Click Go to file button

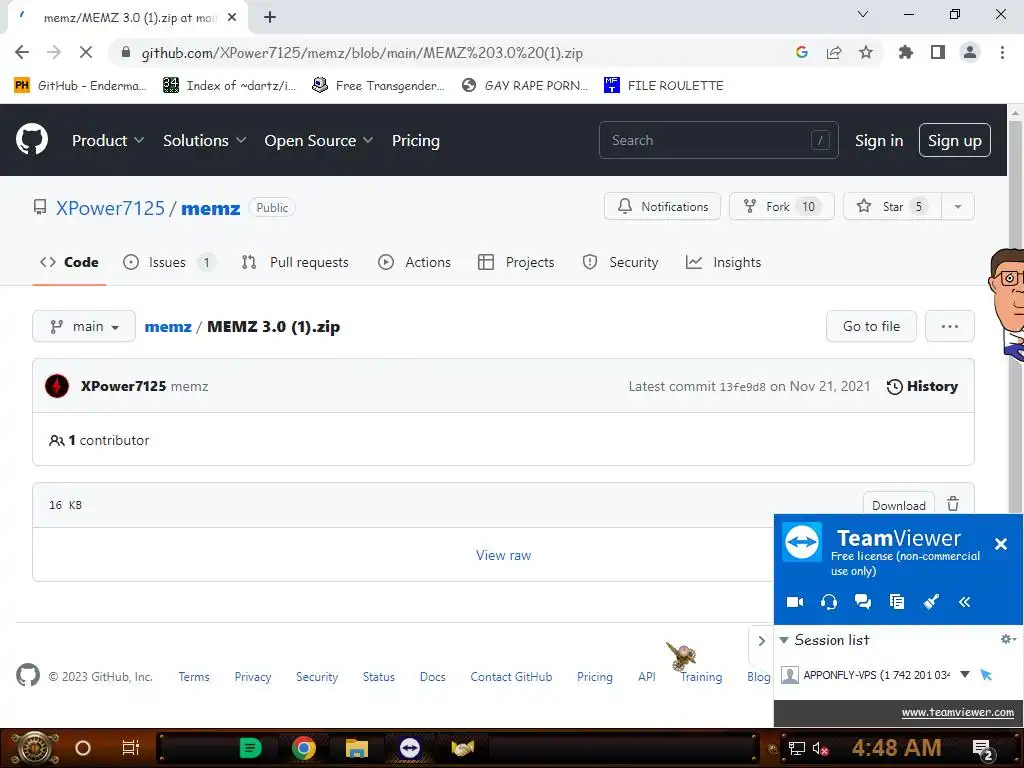click(x=871, y=326)
